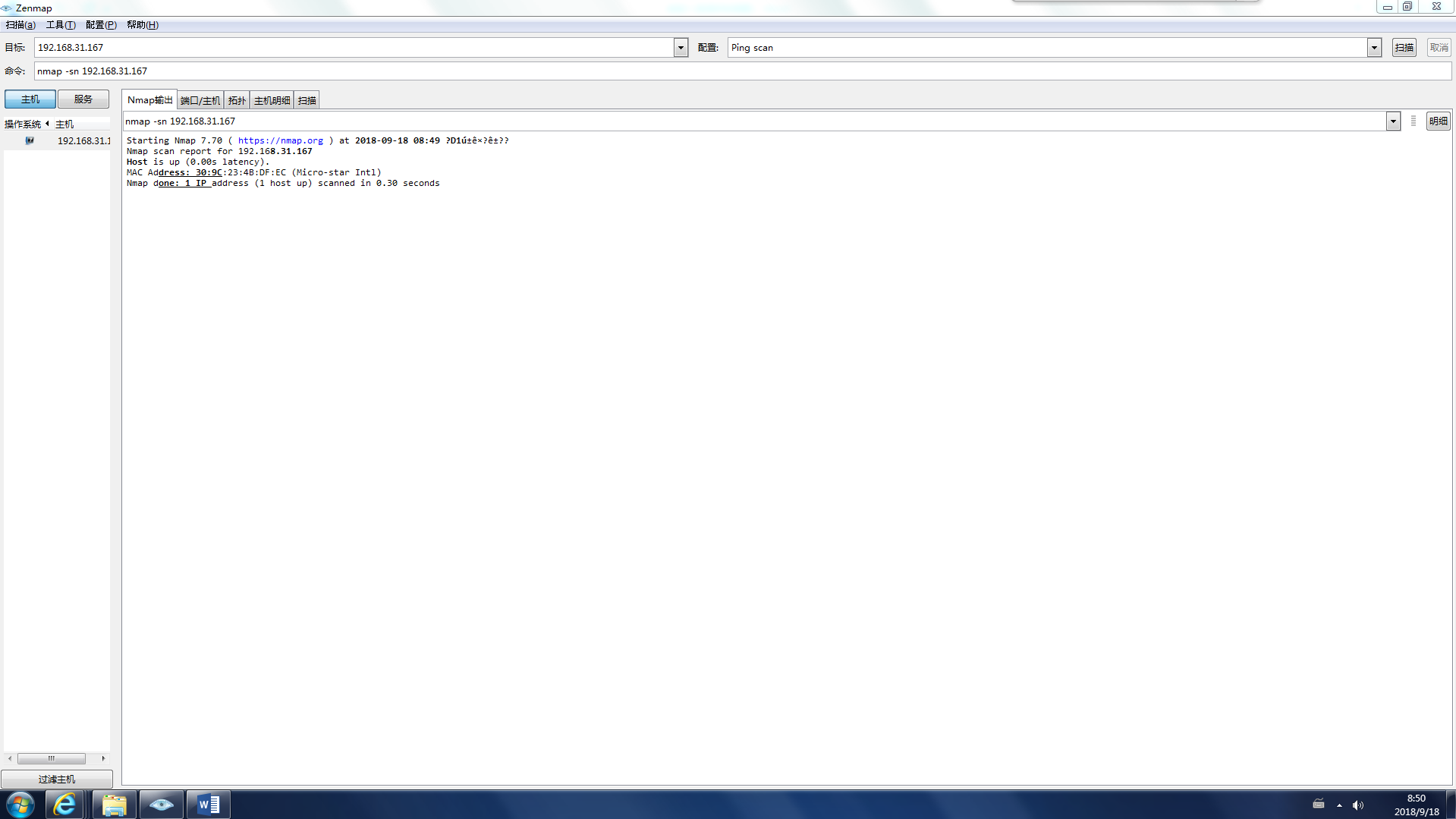1456x819 pixels.
Task: Click the host list scroll-right arrow
Action: pos(103,758)
